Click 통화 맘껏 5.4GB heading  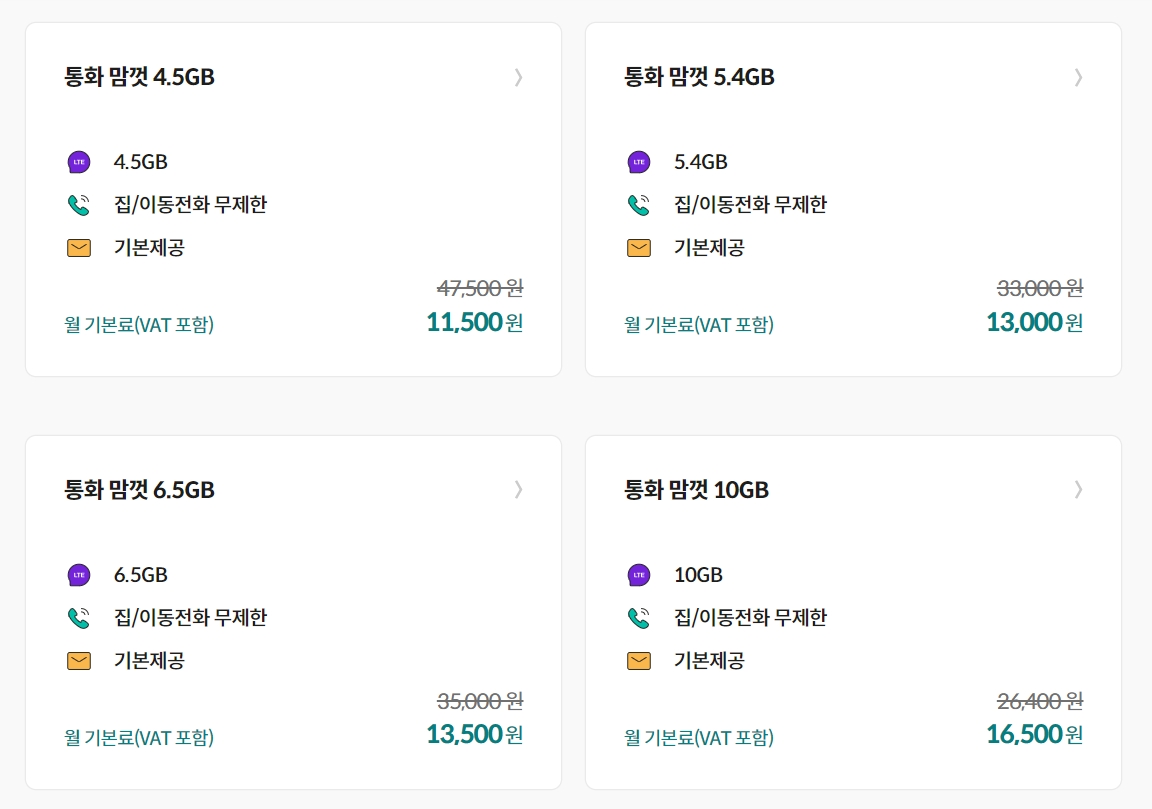700,77
